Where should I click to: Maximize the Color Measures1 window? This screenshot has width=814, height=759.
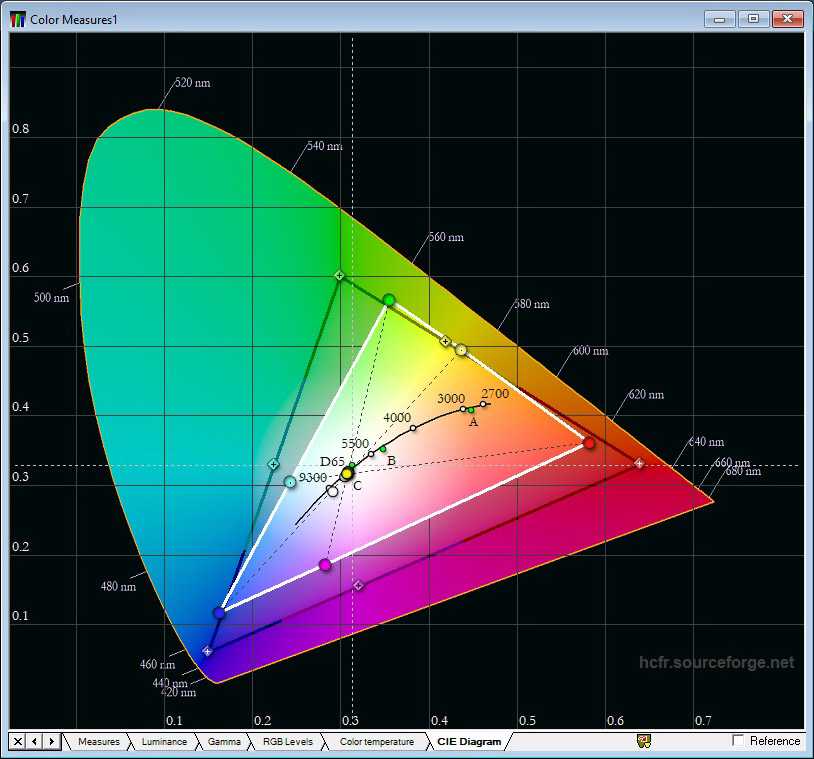752,19
